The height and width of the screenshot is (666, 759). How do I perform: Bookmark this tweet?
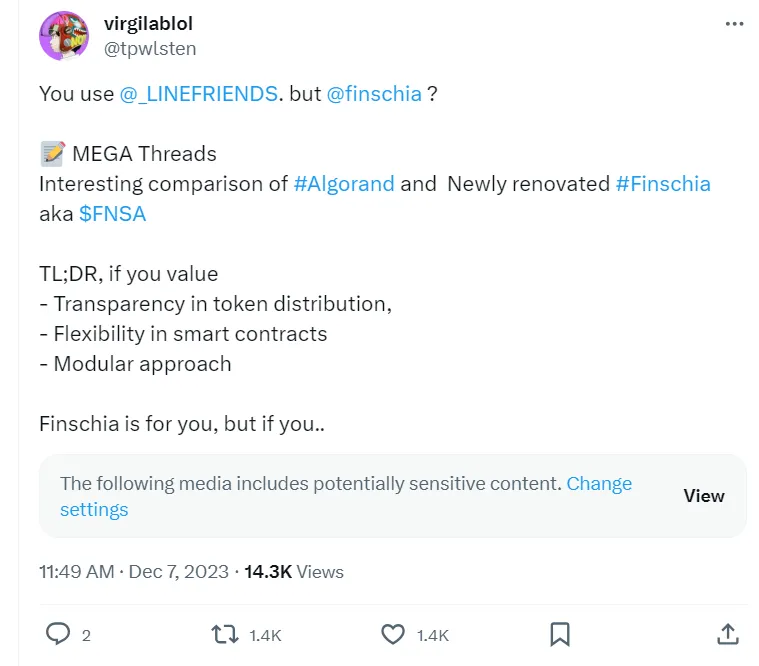(x=560, y=634)
